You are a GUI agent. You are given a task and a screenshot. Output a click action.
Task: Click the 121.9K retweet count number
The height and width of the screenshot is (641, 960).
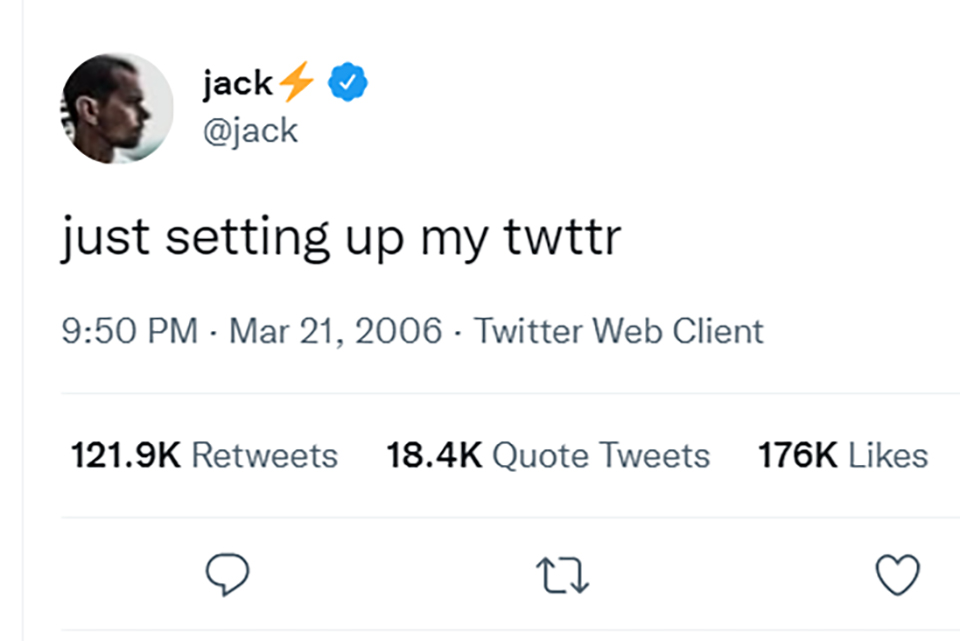pos(125,456)
